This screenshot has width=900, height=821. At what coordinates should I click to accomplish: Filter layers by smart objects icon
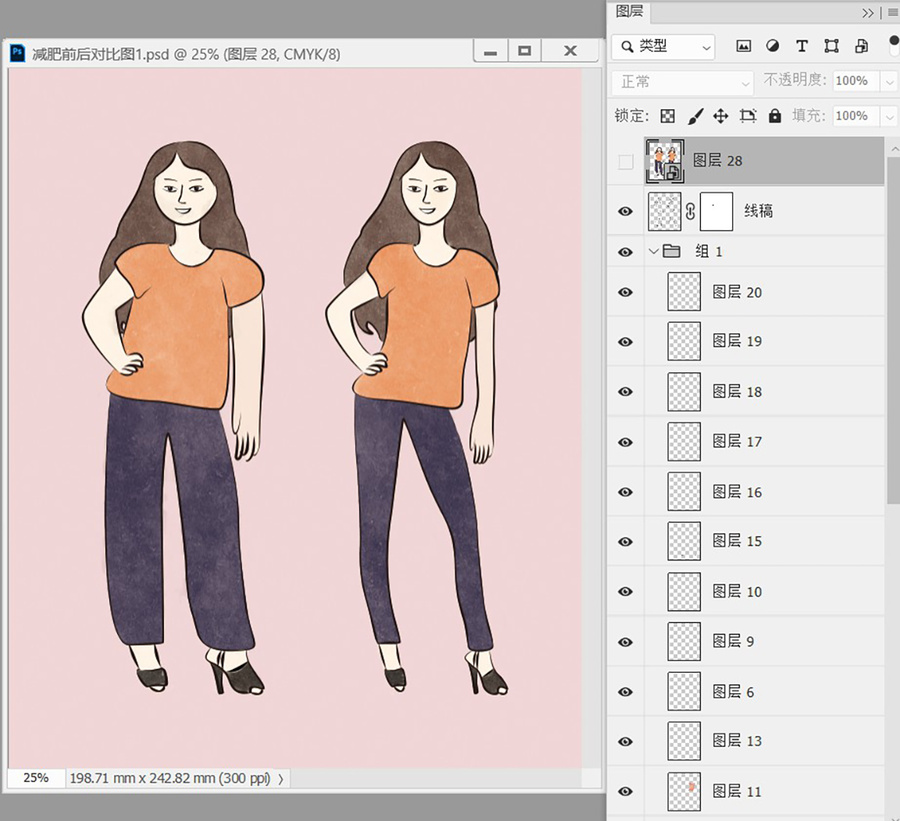point(861,47)
